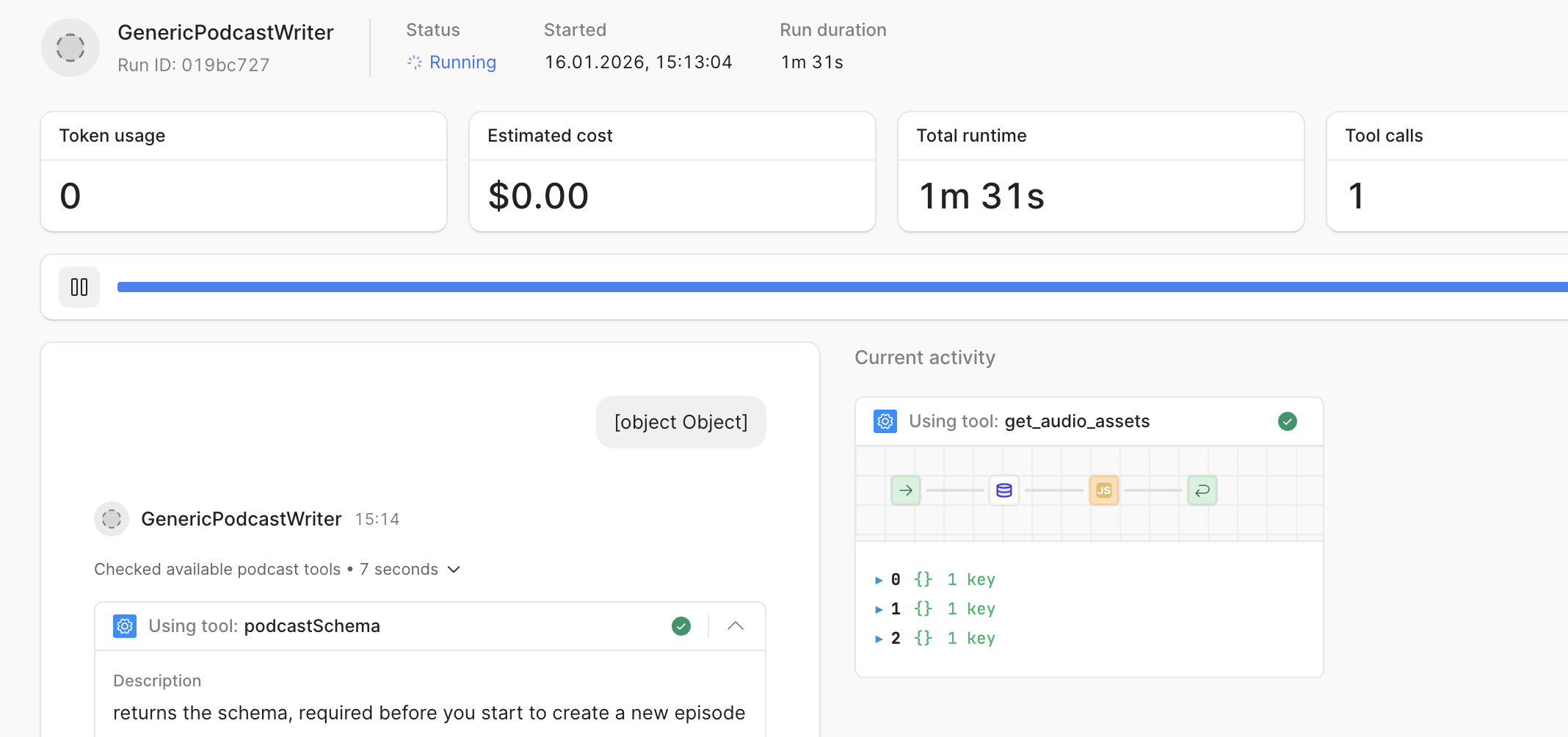Viewport: 1568px width, 737px height.
Task: Click the schema description sentence
Action: pyautogui.click(x=429, y=713)
